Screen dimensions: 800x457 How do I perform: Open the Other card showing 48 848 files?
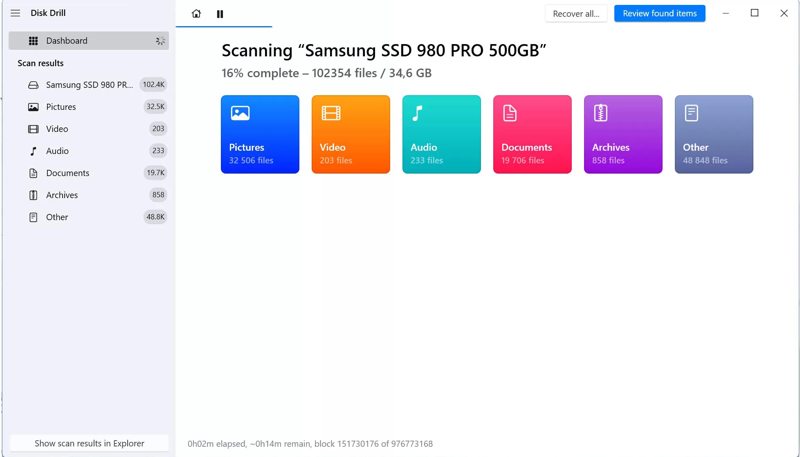point(714,134)
